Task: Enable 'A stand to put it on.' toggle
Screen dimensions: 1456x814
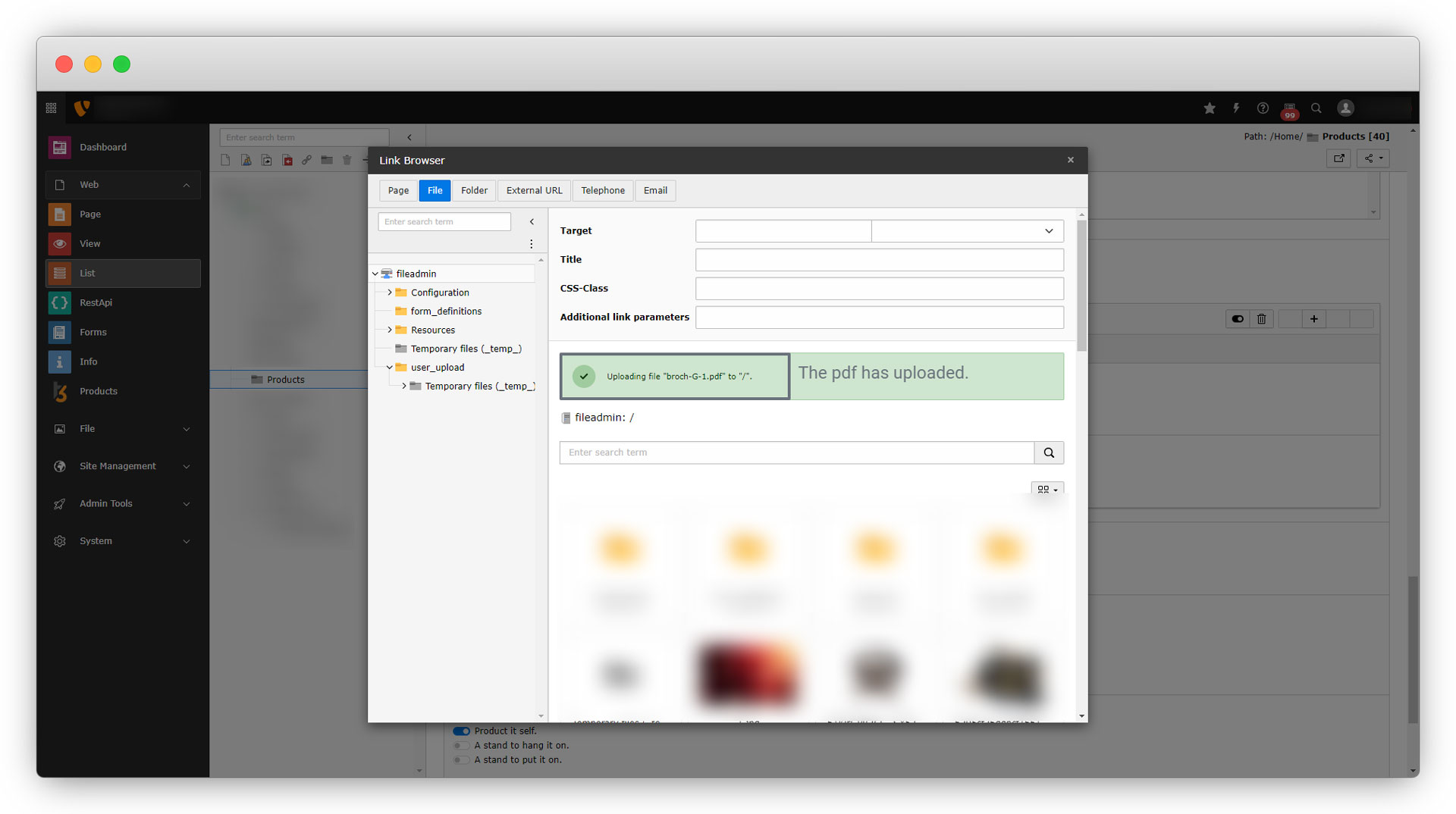Action: click(x=461, y=760)
